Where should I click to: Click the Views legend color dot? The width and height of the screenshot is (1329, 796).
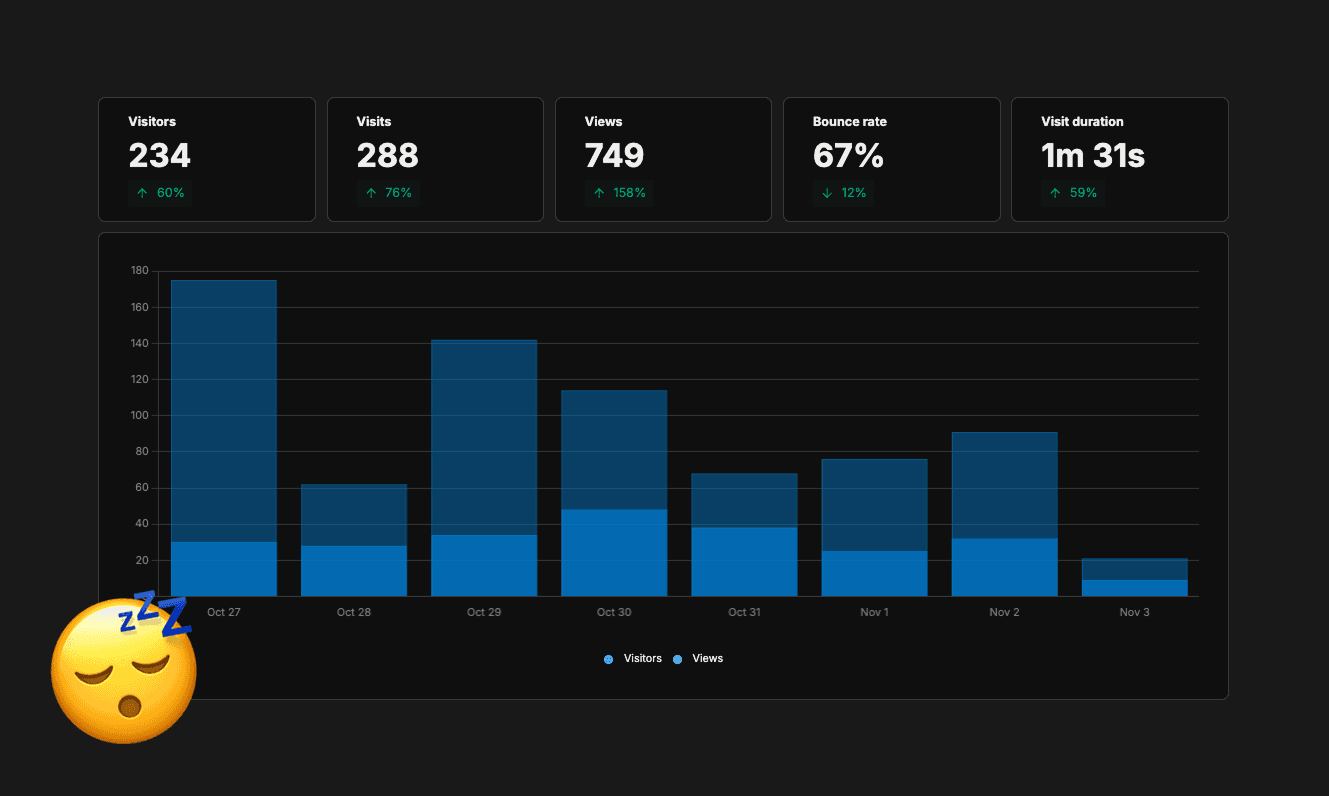click(x=678, y=659)
